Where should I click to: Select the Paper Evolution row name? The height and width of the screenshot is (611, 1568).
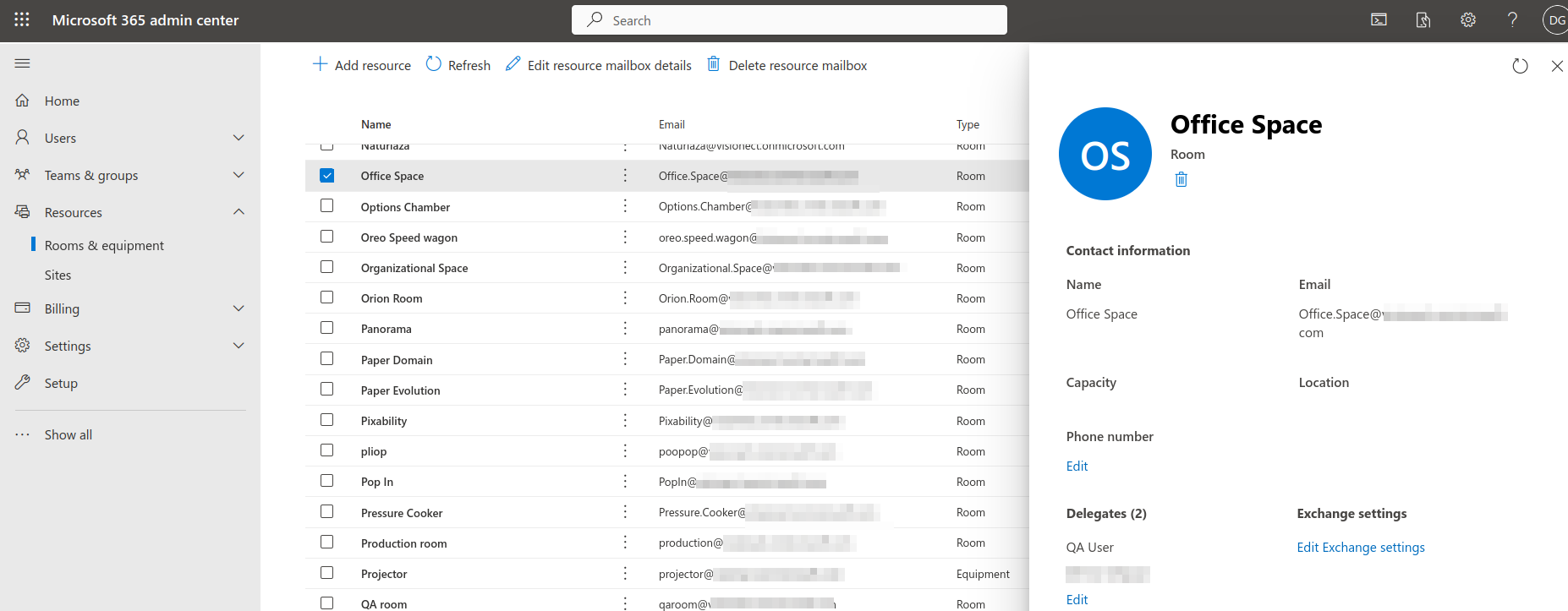coord(400,390)
